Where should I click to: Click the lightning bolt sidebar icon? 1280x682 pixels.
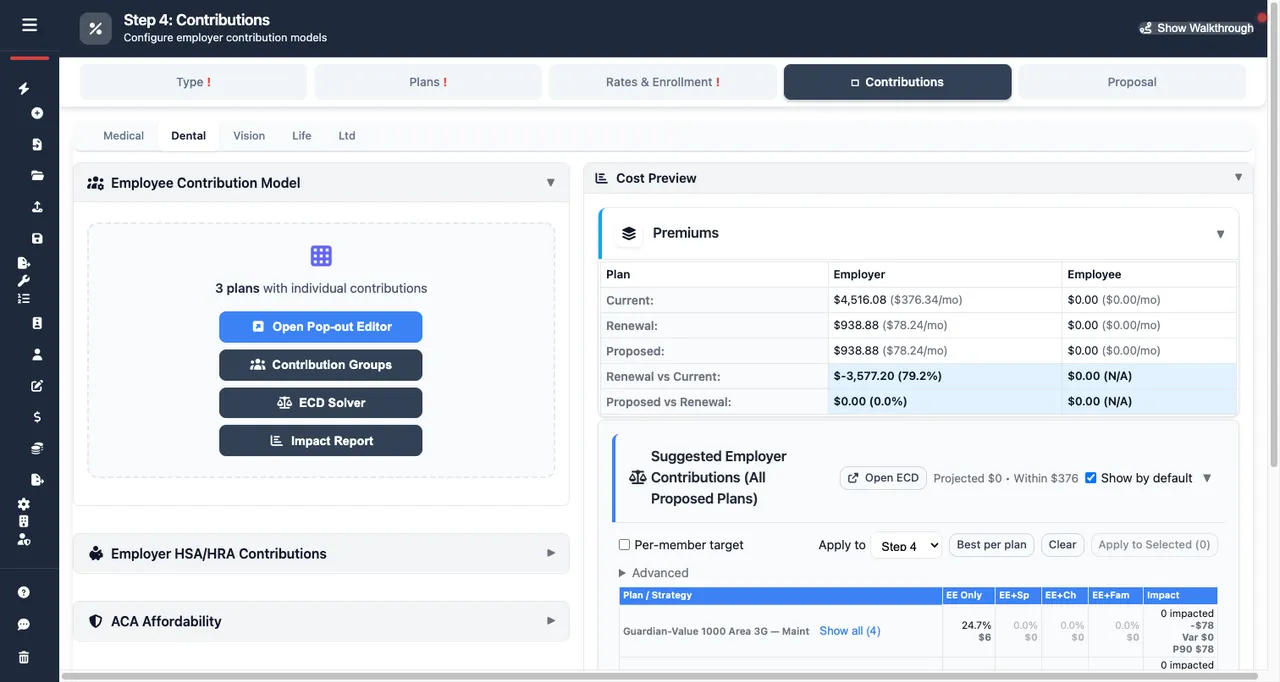[24, 88]
